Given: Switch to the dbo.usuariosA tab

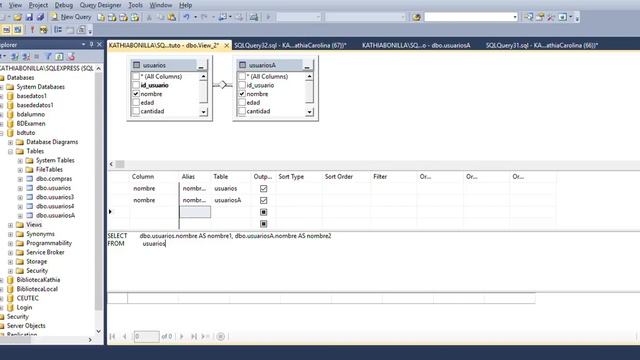Looking at the screenshot, I should [416, 45].
